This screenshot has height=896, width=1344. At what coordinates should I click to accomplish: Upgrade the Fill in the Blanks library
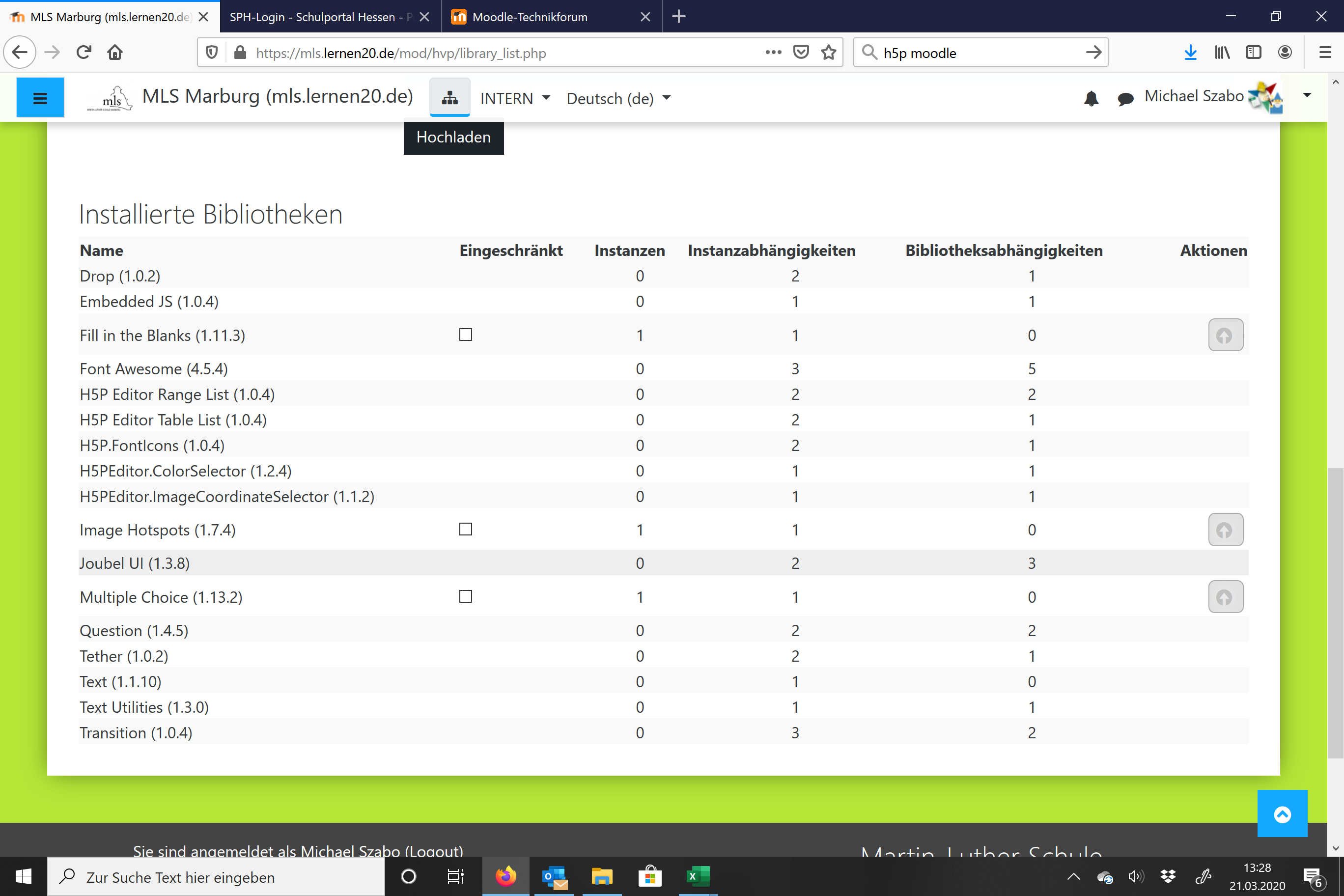[1225, 336]
